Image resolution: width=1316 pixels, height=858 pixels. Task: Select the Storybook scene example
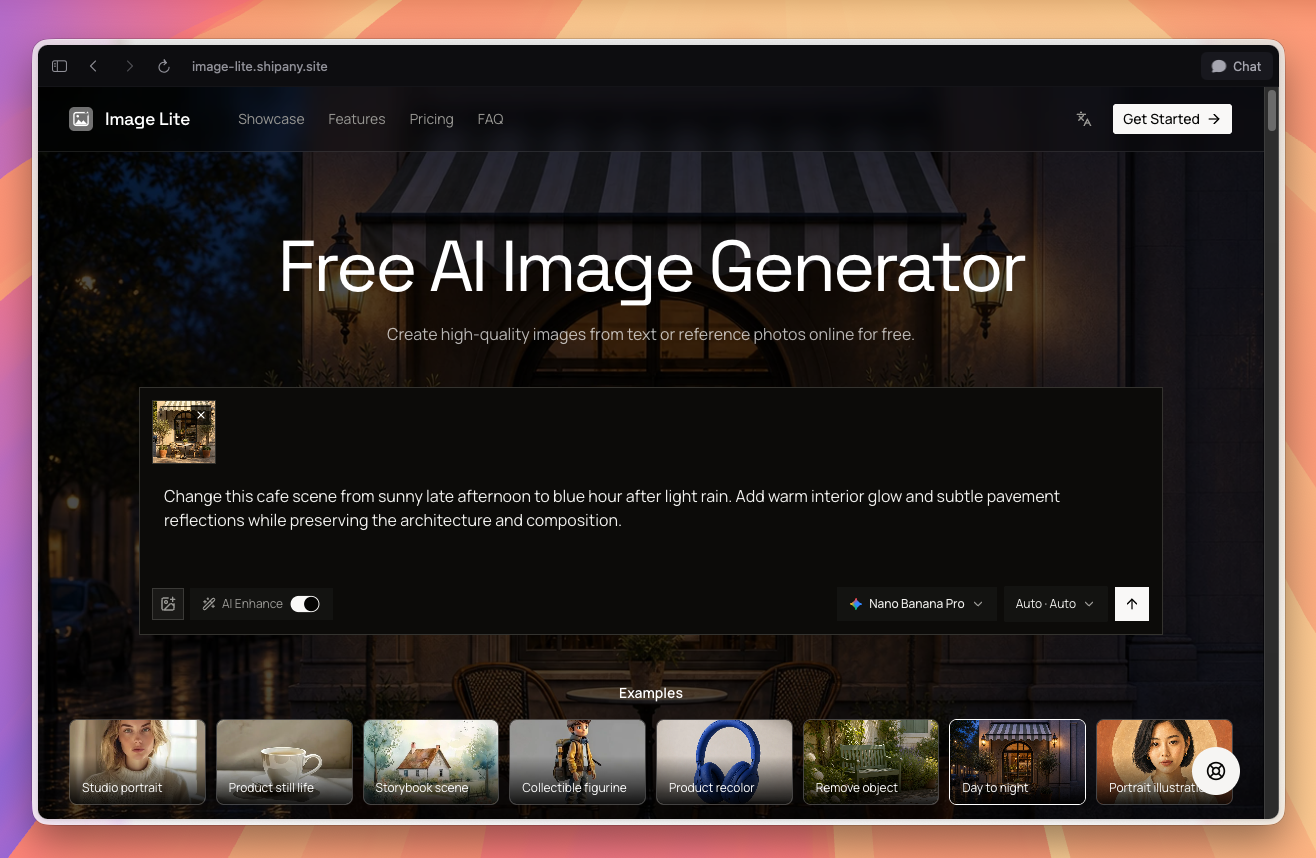point(431,762)
